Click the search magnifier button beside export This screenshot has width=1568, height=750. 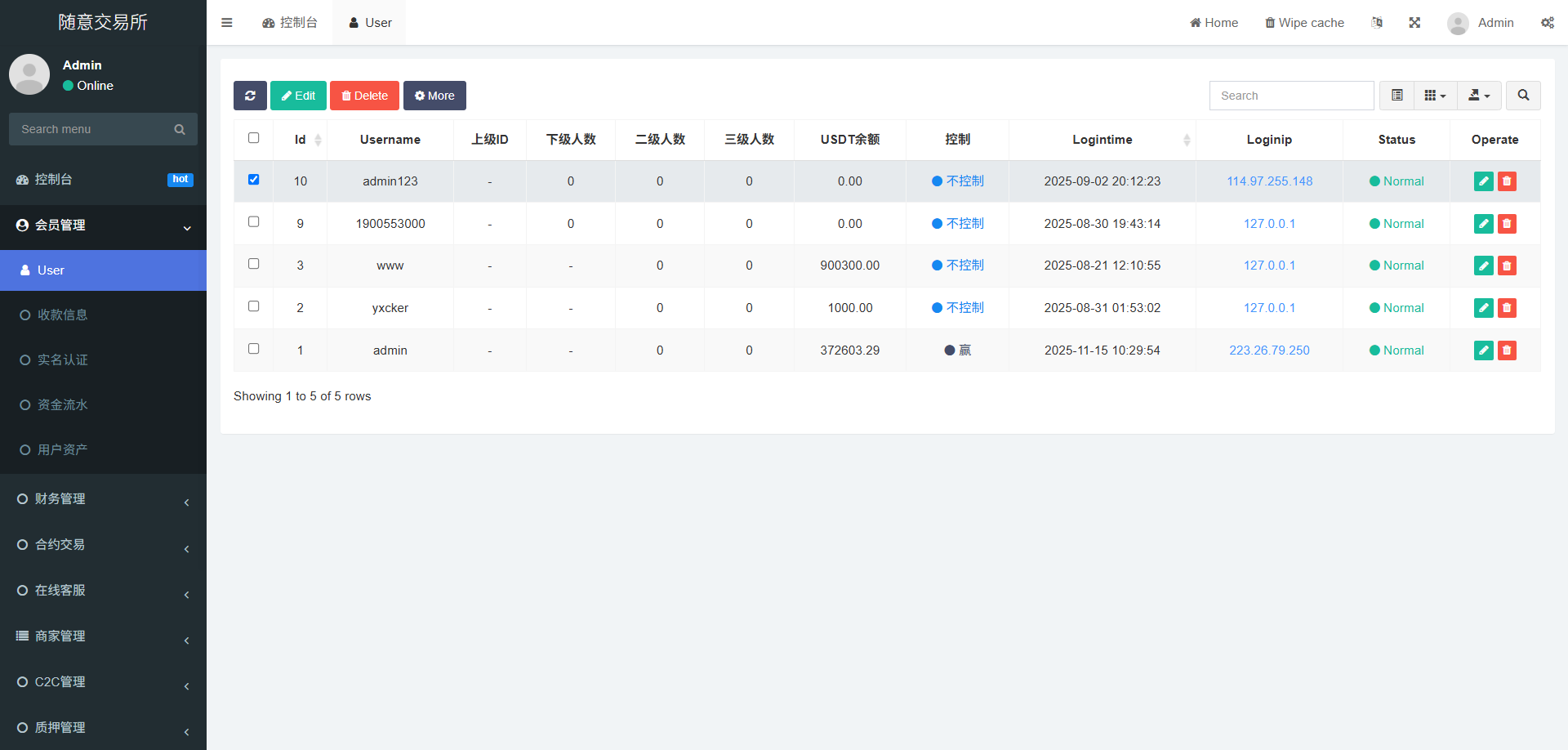(1523, 96)
